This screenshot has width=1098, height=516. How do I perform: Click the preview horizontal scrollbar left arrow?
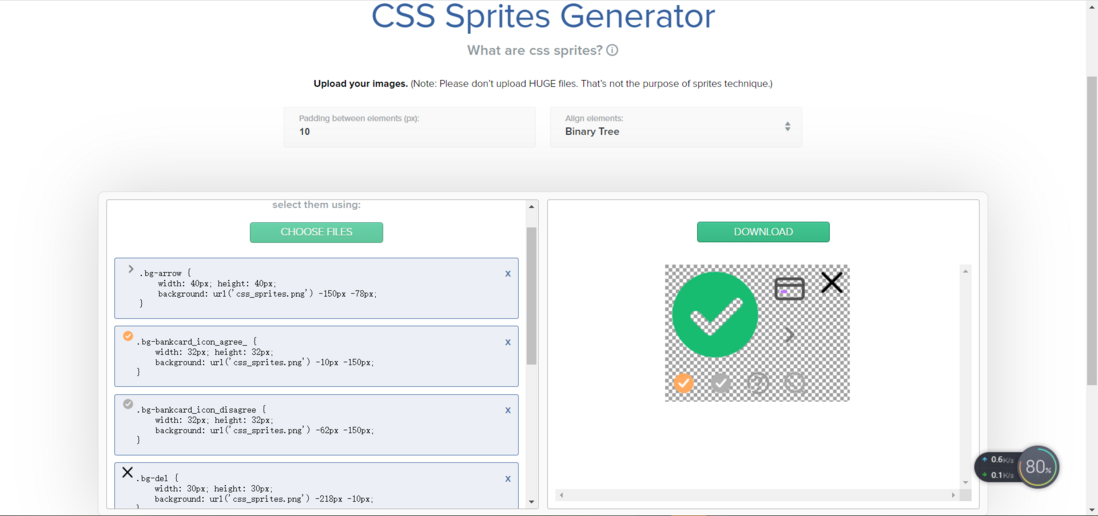pyautogui.click(x=561, y=495)
